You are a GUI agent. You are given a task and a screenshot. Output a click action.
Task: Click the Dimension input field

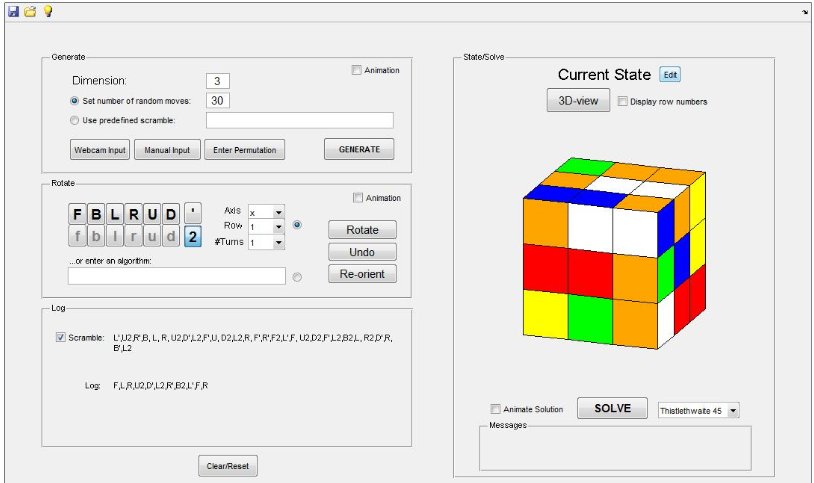[218, 81]
